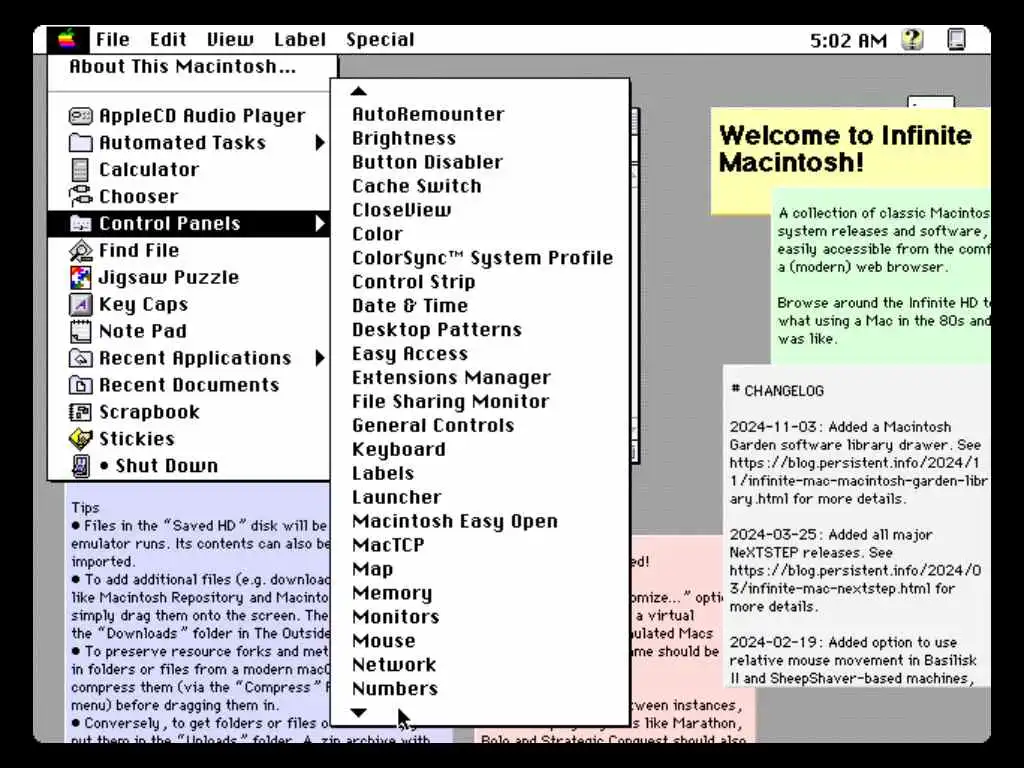This screenshot has height=768, width=1024.
Task: Choose About This Macintosh…
Action: click(x=183, y=67)
